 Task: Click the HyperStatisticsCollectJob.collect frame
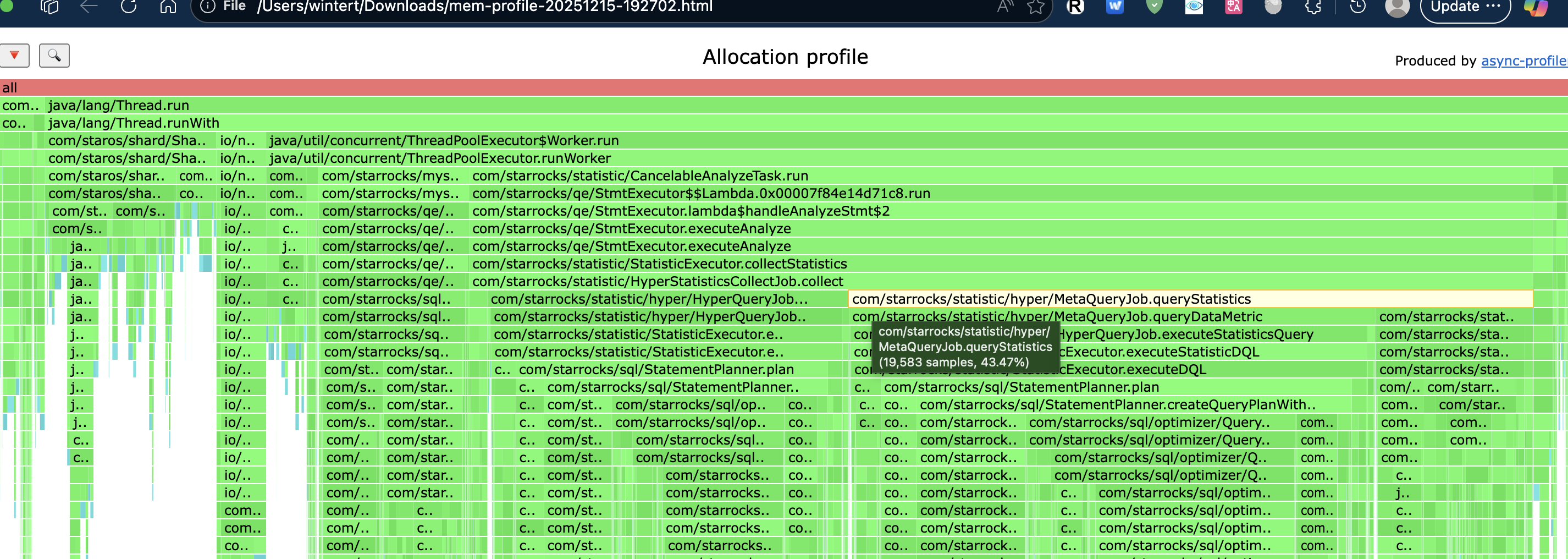tap(658, 281)
